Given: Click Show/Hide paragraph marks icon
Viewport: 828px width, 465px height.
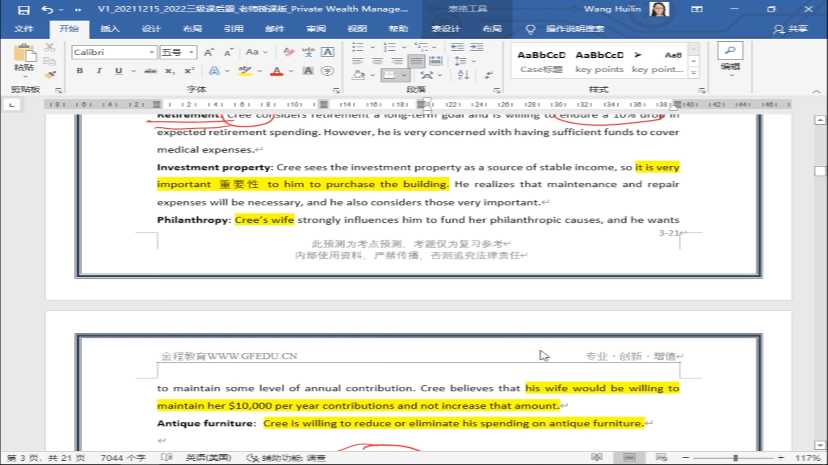Looking at the screenshot, I should [488, 75].
